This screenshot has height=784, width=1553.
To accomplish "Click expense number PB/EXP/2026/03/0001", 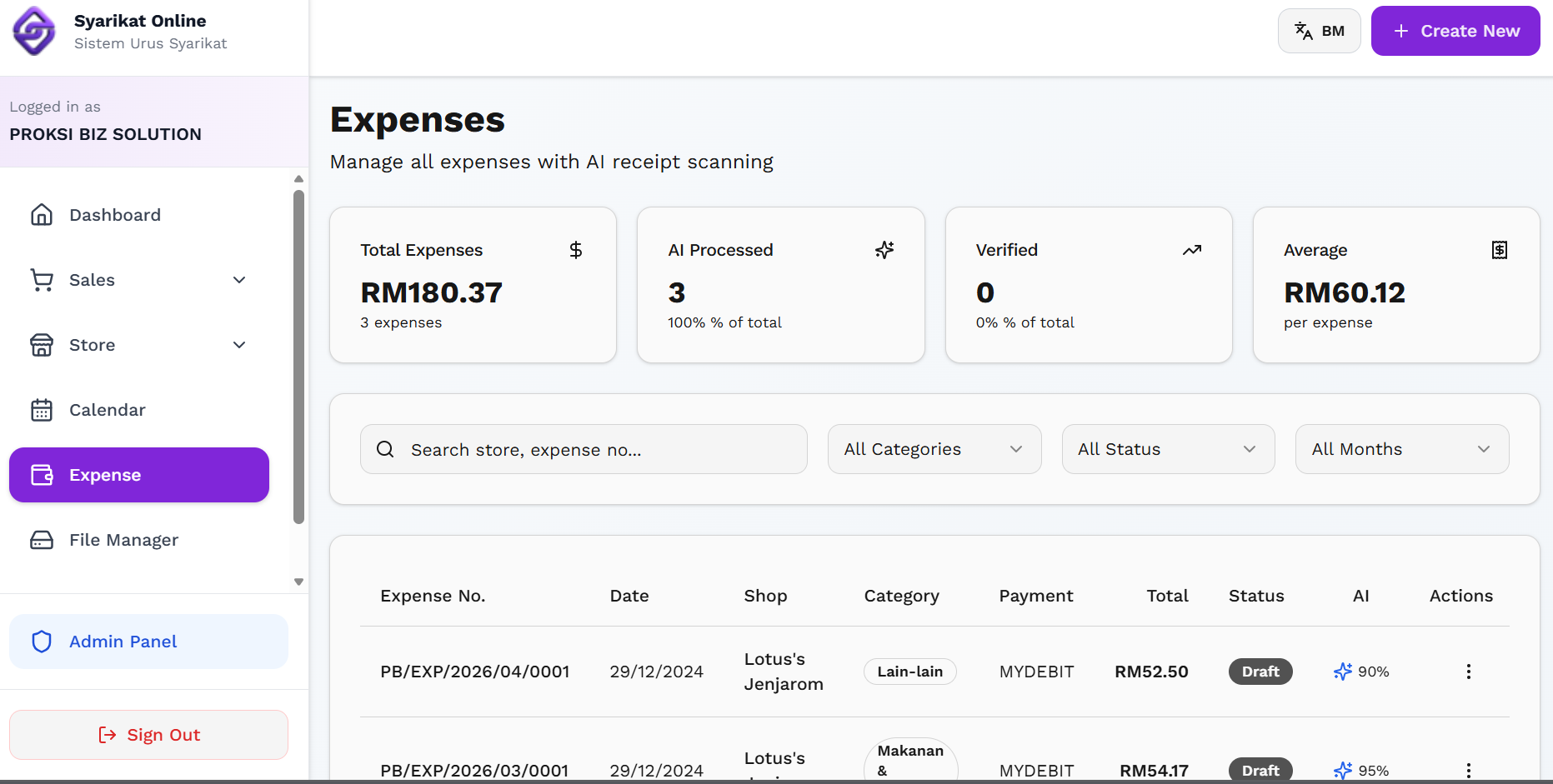I will [474, 771].
